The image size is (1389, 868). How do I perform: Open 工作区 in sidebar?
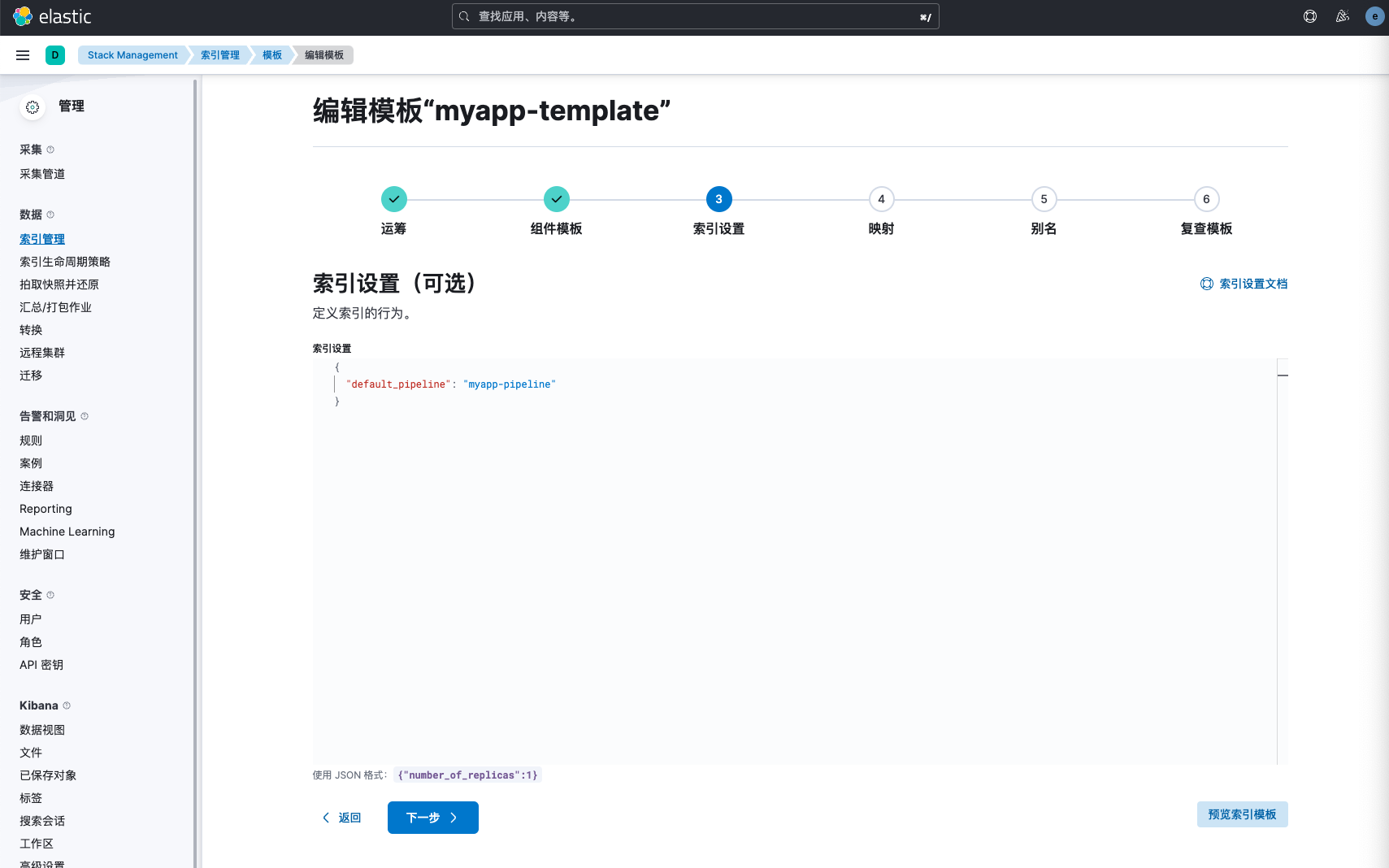coord(37,844)
